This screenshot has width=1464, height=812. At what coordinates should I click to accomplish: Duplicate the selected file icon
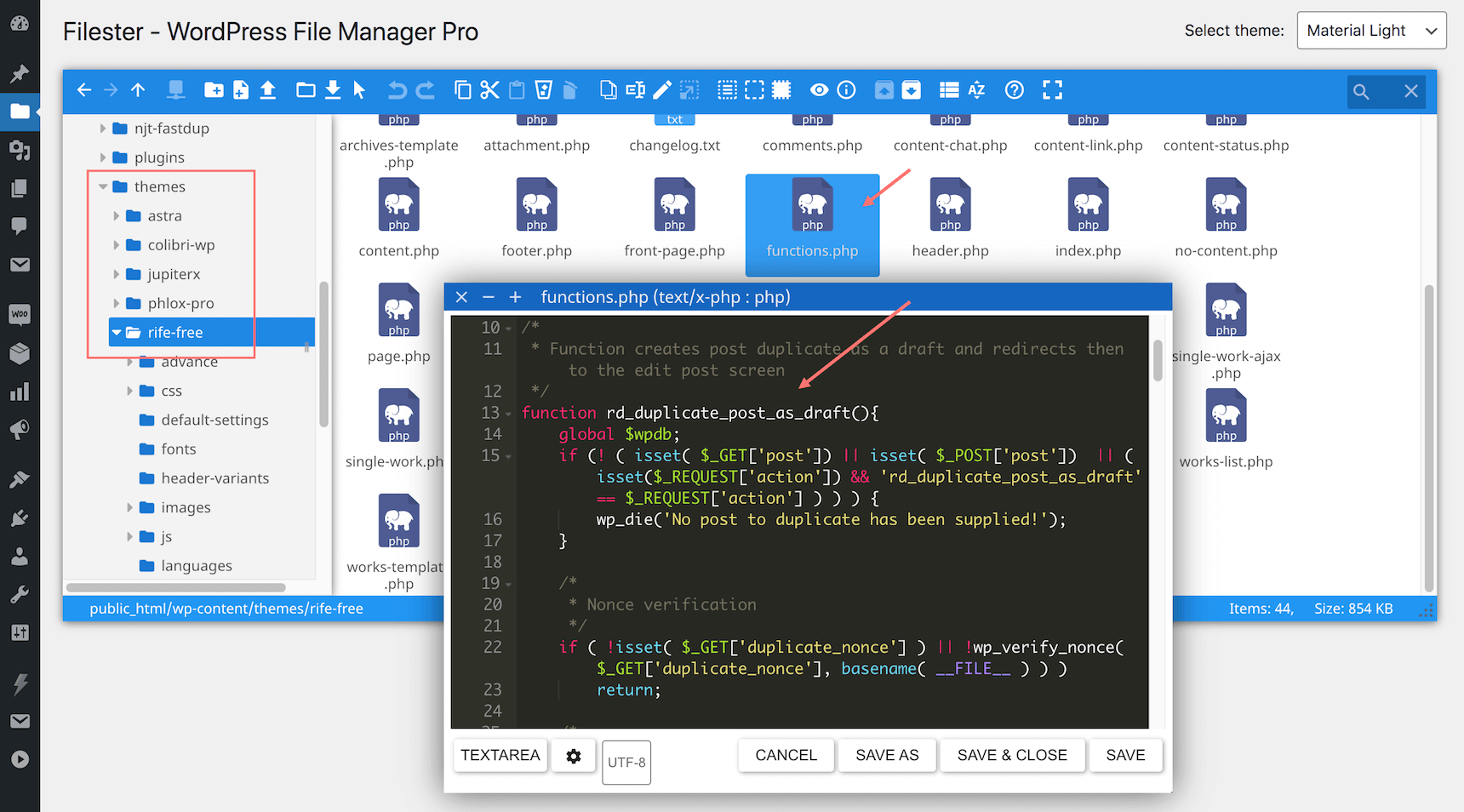[609, 90]
